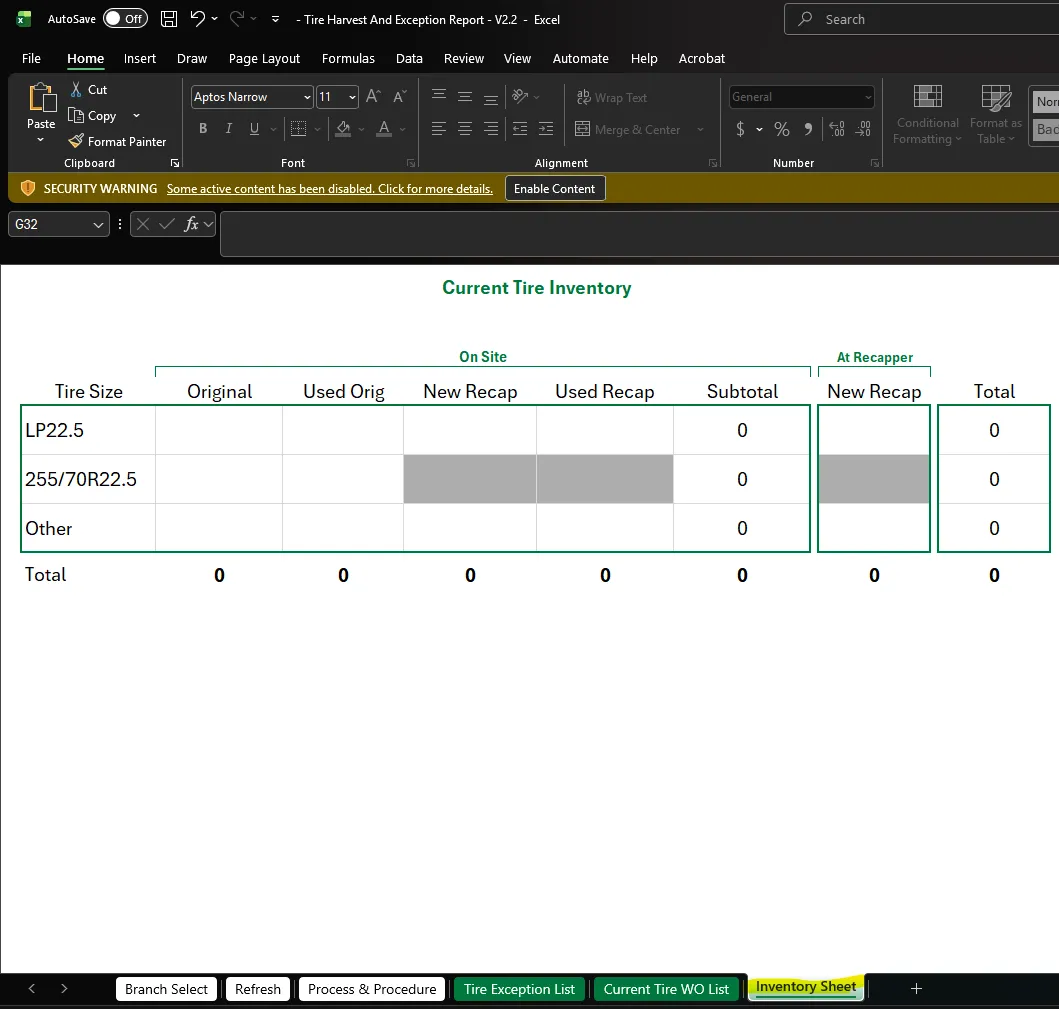Apply Center horizontal alignment
Image resolution: width=1059 pixels, height=1009 pixels.
(465, 128)
